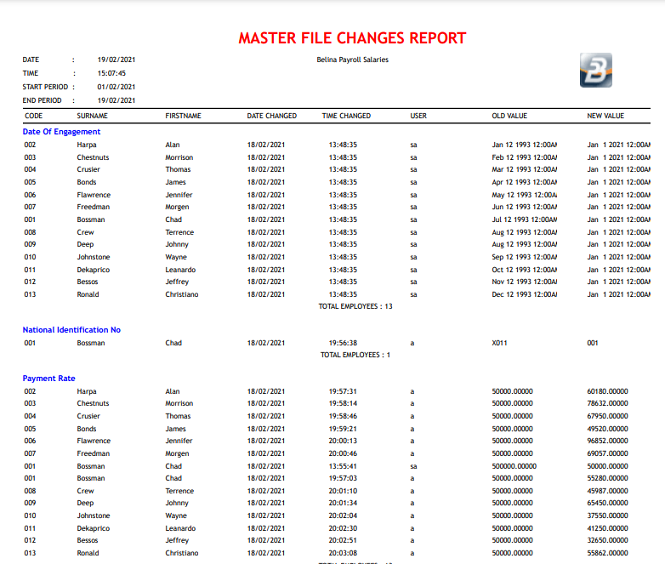This screenshot has height=564, width=665.
Task: Click new payment rate 96852.00000
Action: tap(607, 441)
